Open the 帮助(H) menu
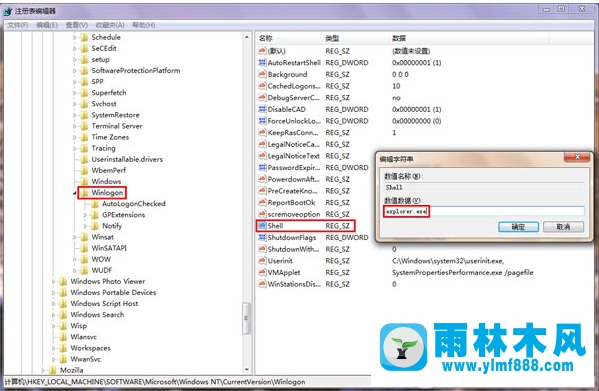 144,25
